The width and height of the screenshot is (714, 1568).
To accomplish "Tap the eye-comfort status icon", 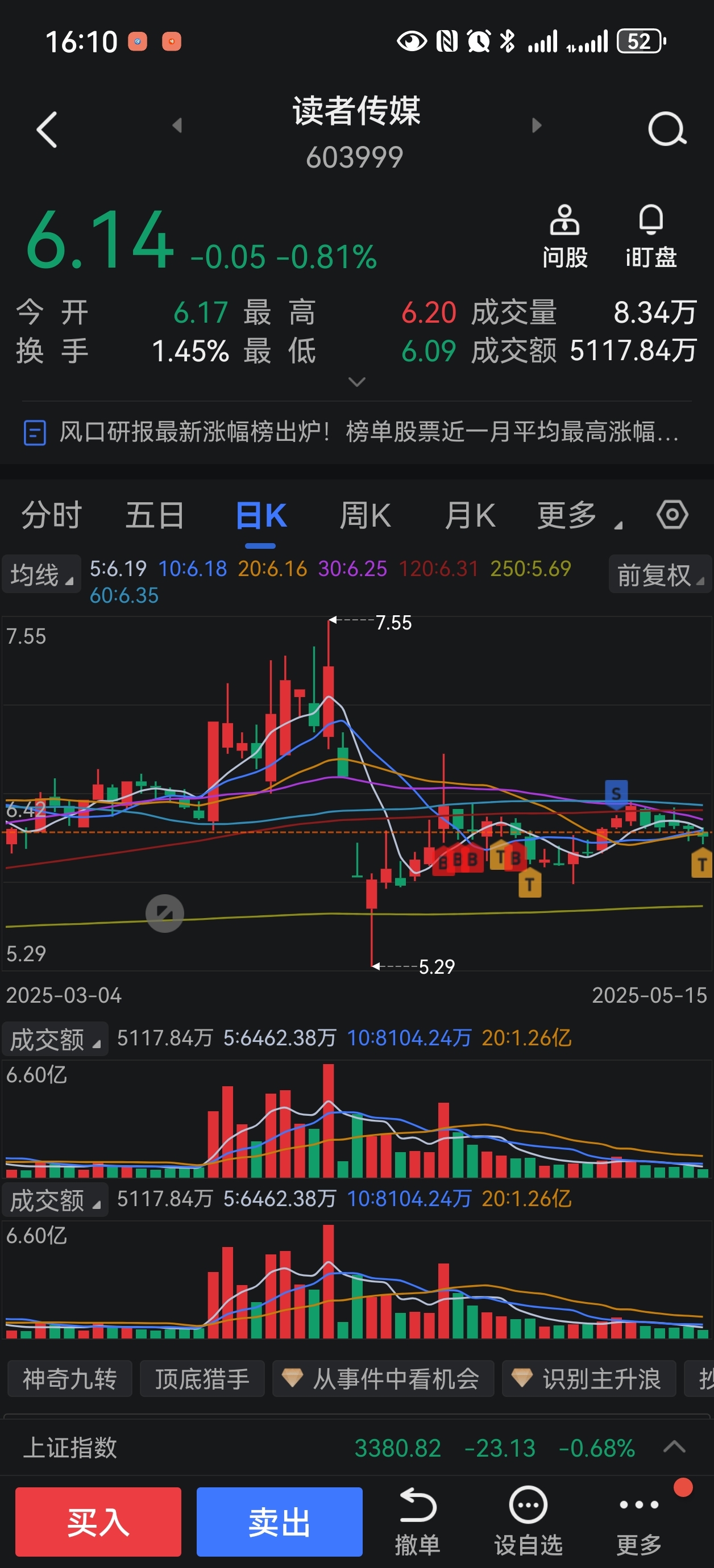I will point(412,41).
